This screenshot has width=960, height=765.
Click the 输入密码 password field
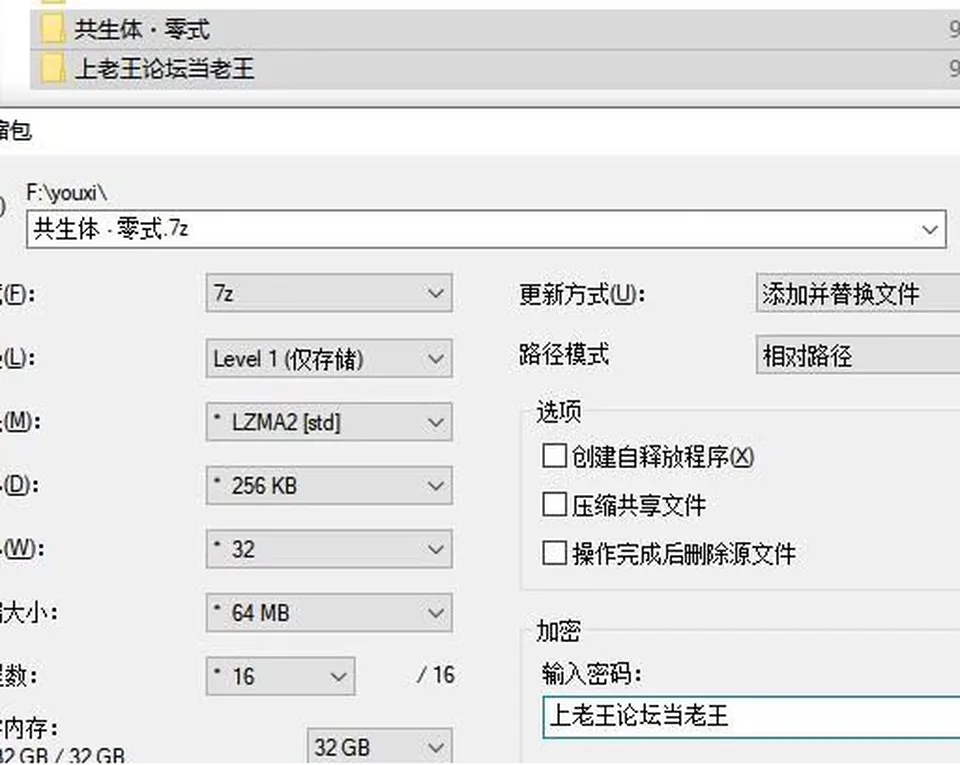click(x=751, y=715)
